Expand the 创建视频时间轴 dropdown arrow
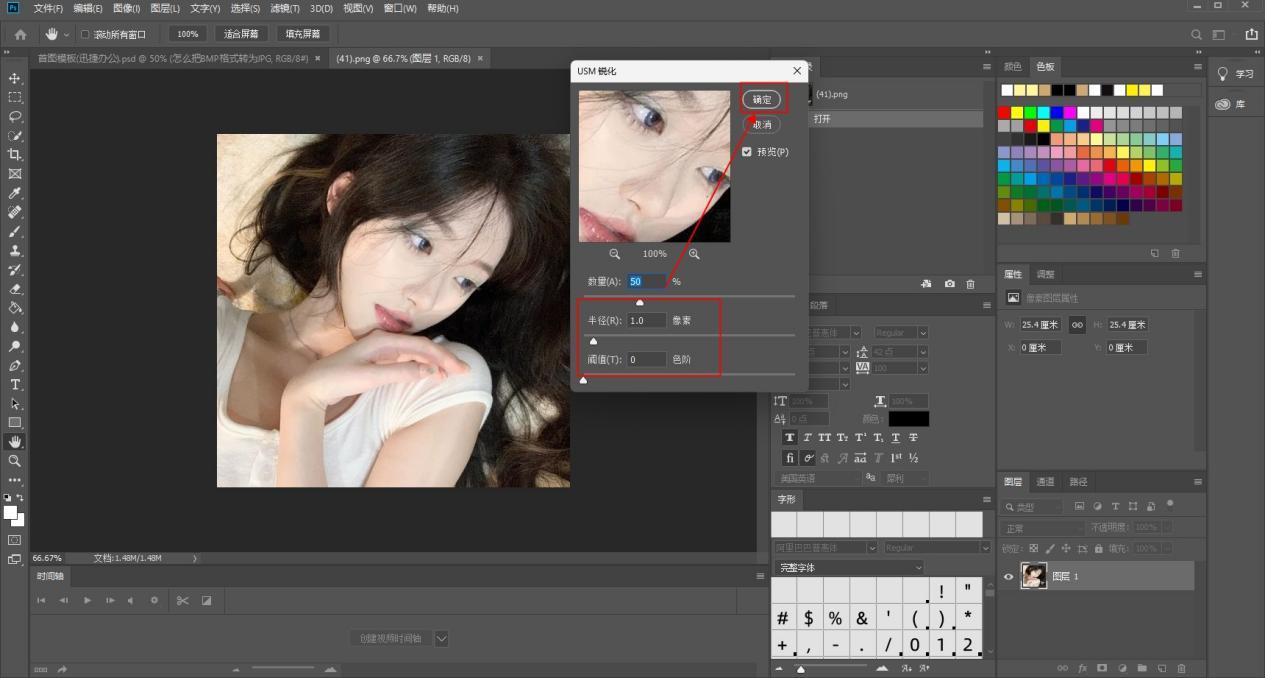This screenshot has width=1265, height=678. pos(441,638)
